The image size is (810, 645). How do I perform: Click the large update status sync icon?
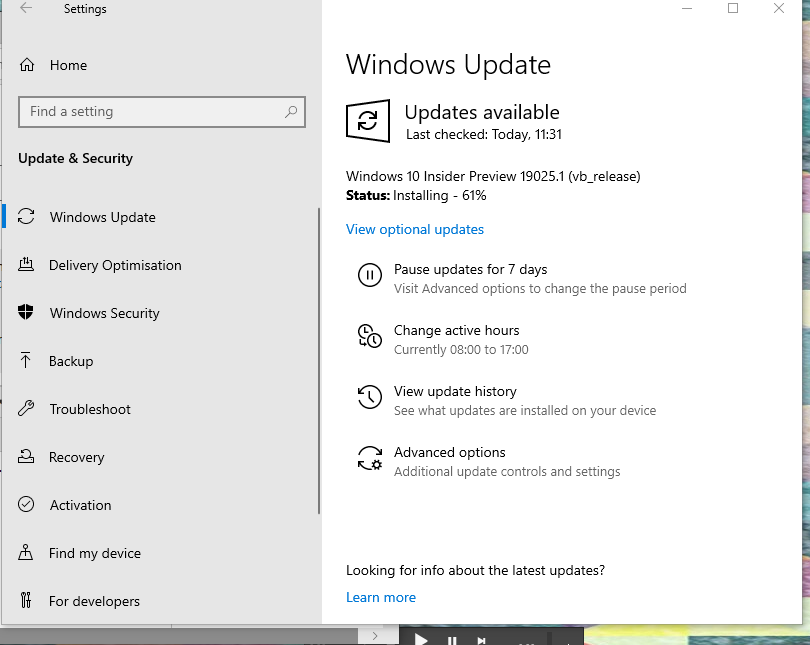368,121
